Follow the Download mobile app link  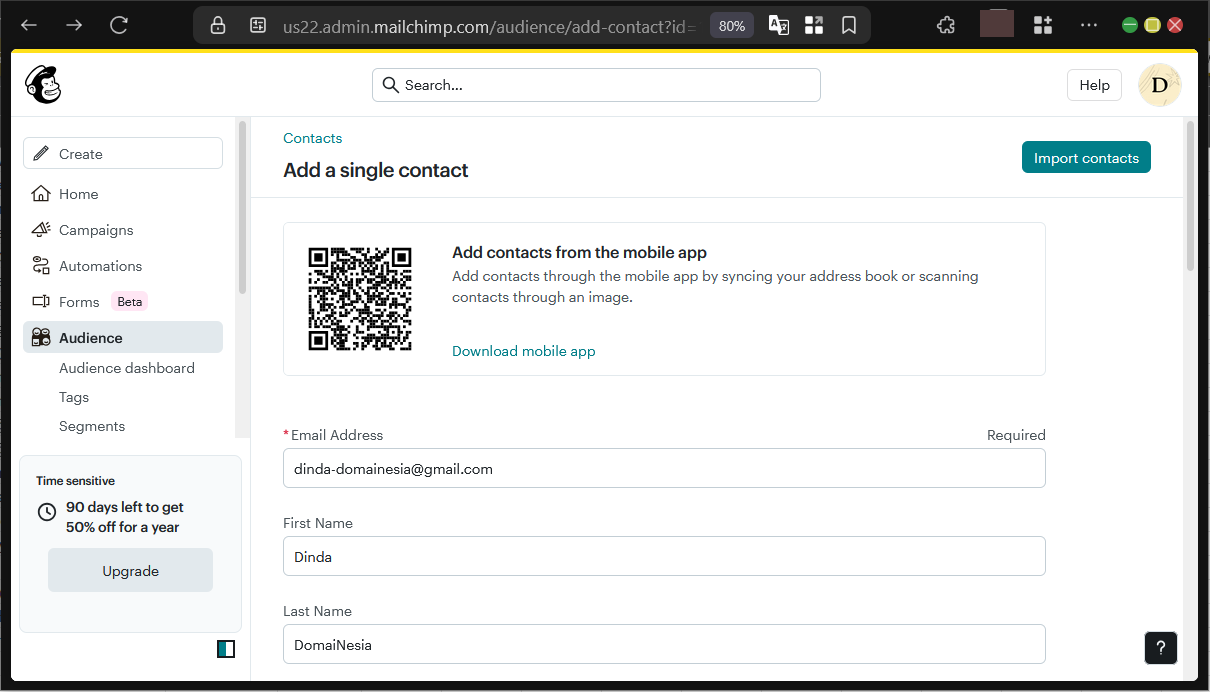click(523, 351)
